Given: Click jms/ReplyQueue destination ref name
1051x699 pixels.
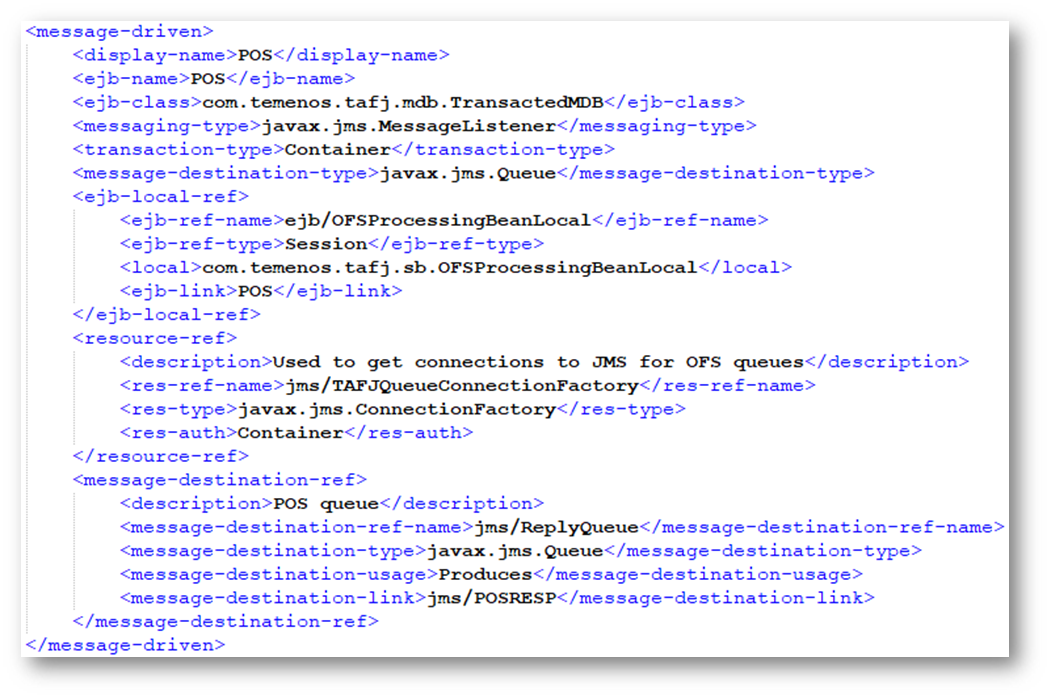Looking at the screenshot, I should tap(555, 527).
